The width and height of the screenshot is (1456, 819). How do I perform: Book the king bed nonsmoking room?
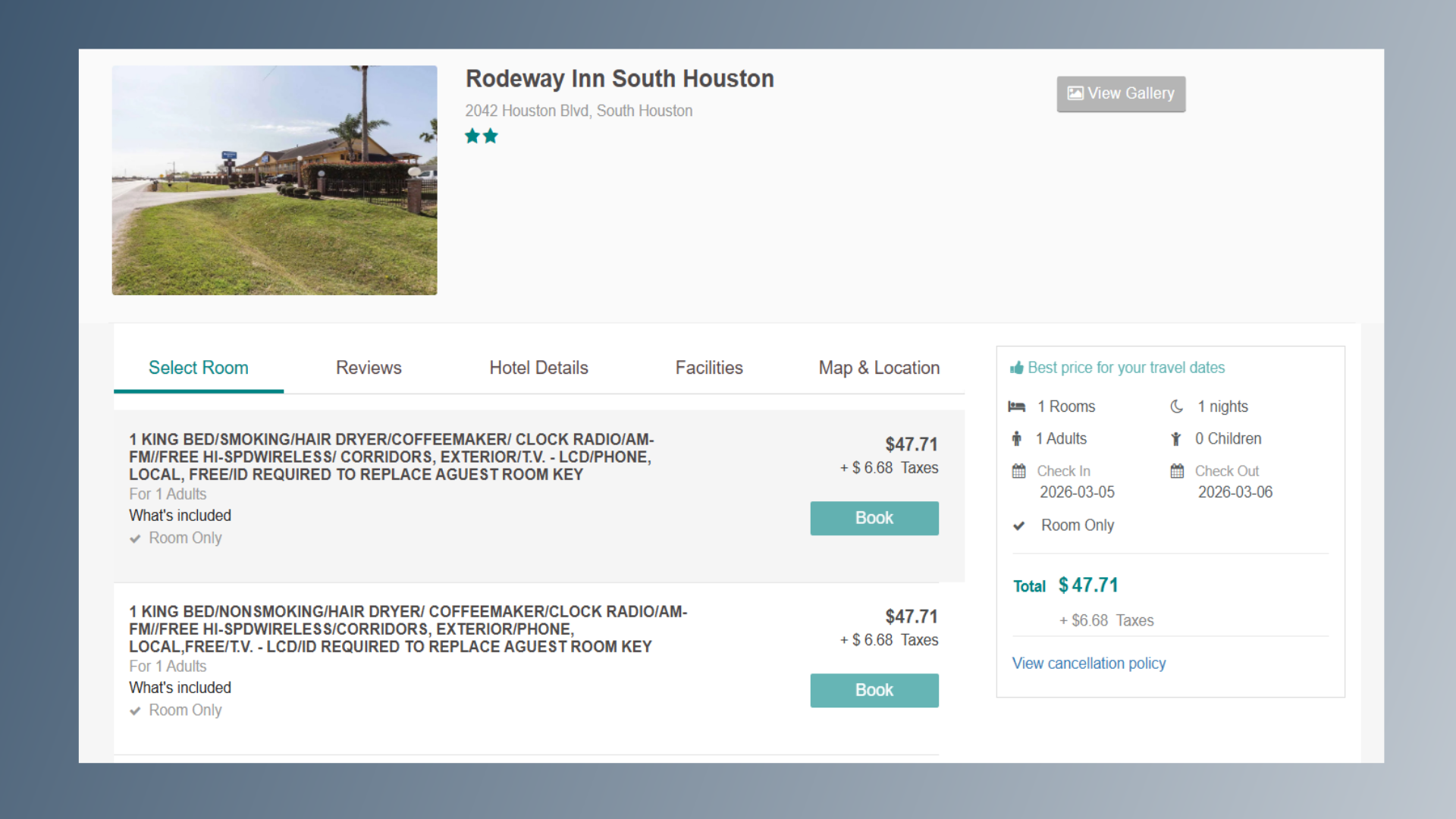pos(874,690)
